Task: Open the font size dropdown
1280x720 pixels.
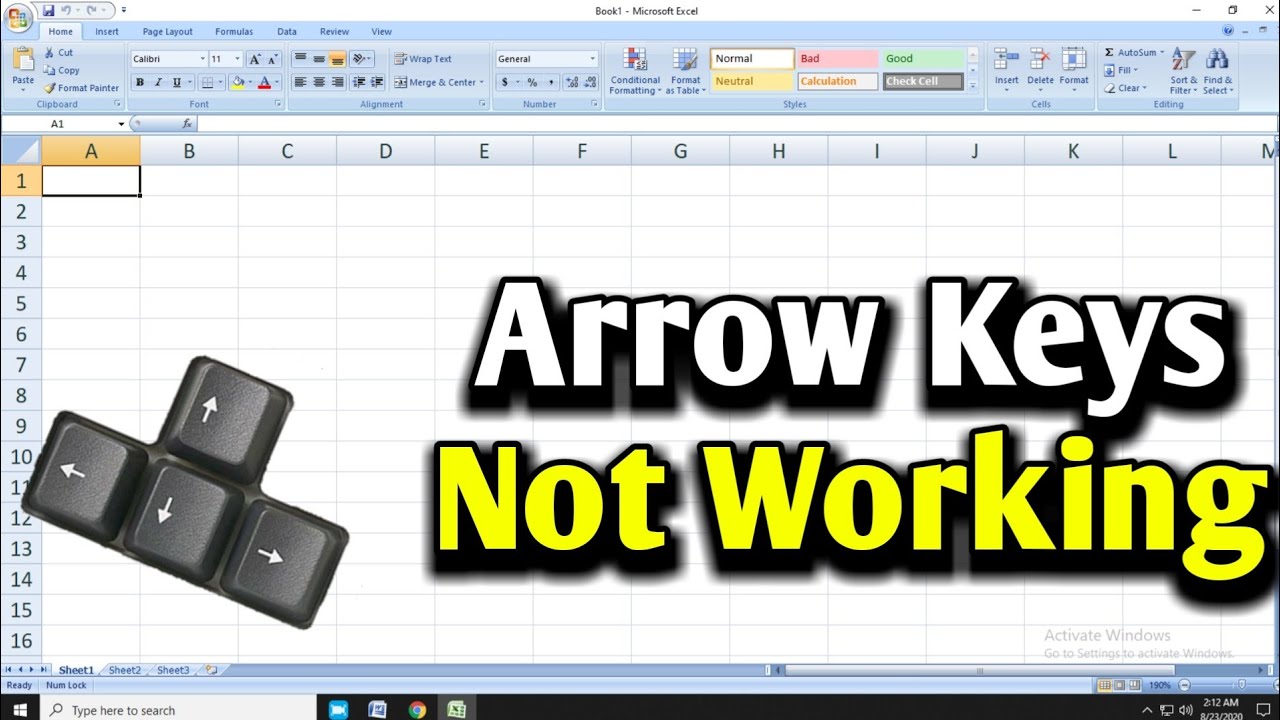Action: [237, 59]
